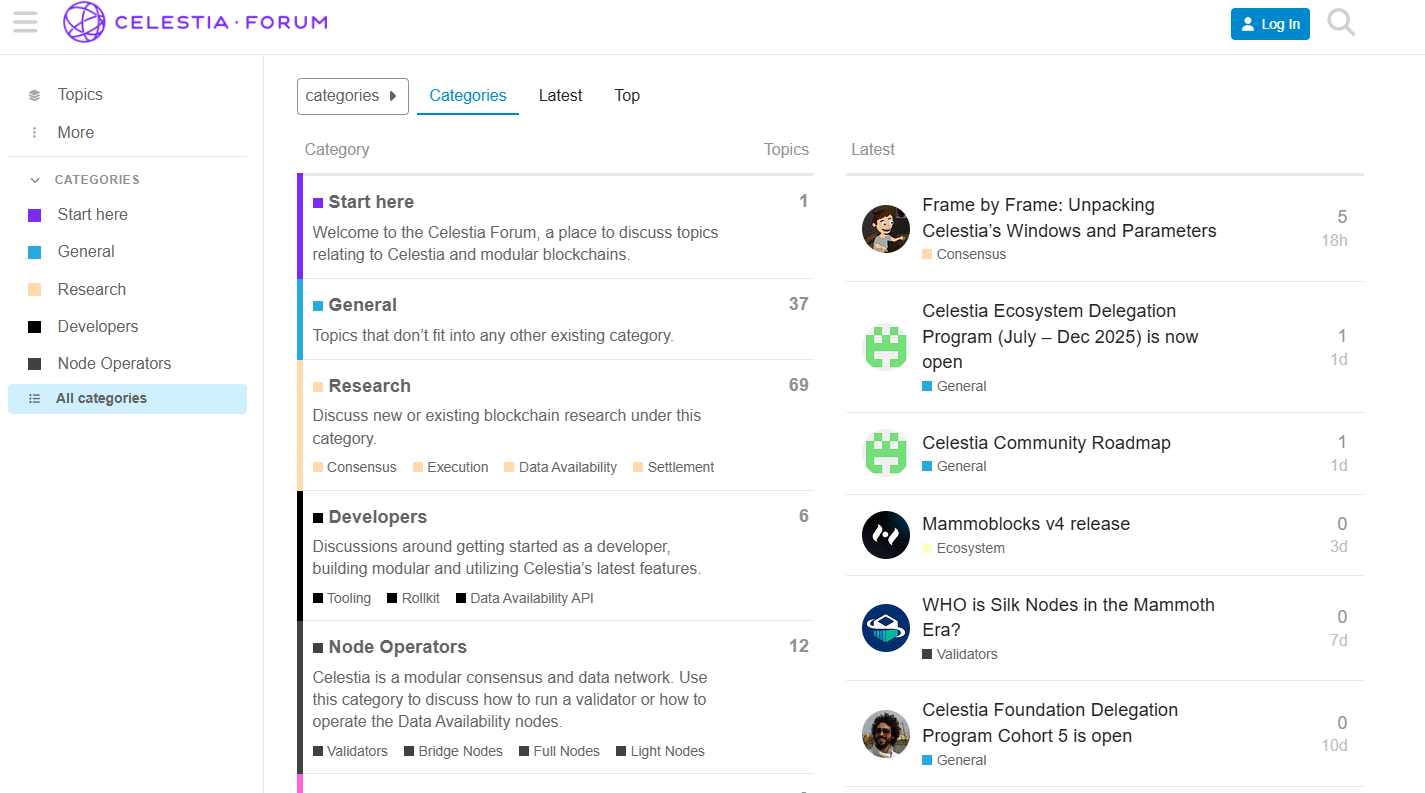
Task: Click avatar beside Ecosystem Delegation Program topic
Action: (x=886, y=347)
